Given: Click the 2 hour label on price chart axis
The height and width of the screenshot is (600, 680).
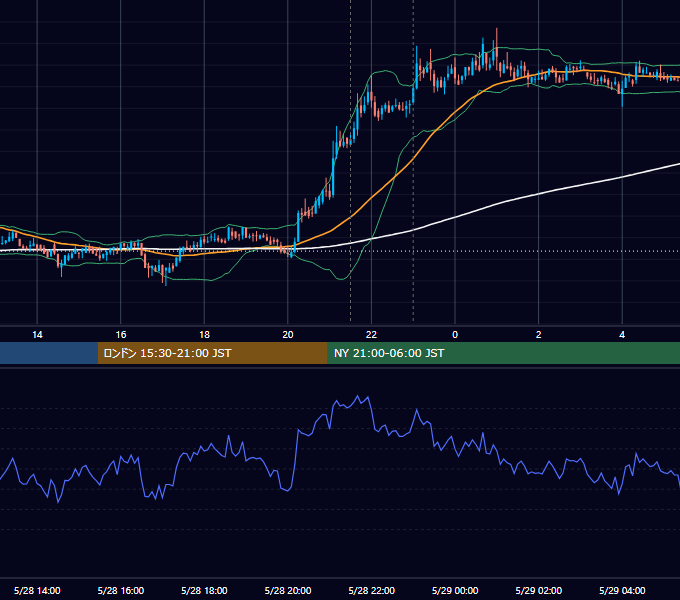Looking at the screenshot, I should point(539,335).
